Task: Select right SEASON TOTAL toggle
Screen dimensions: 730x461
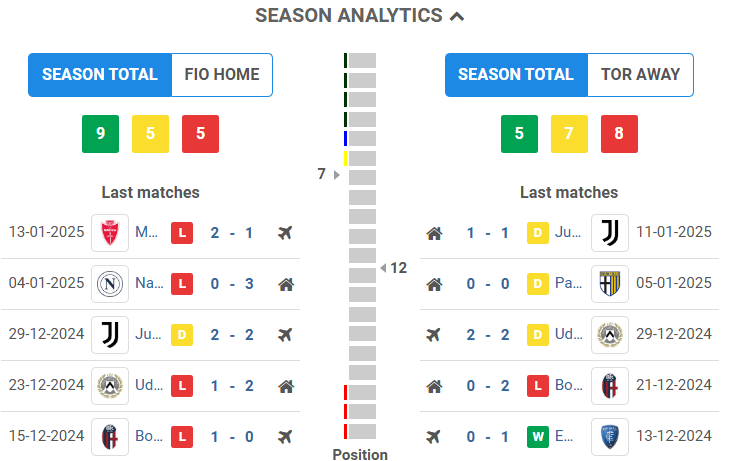Action: point(516,75)
